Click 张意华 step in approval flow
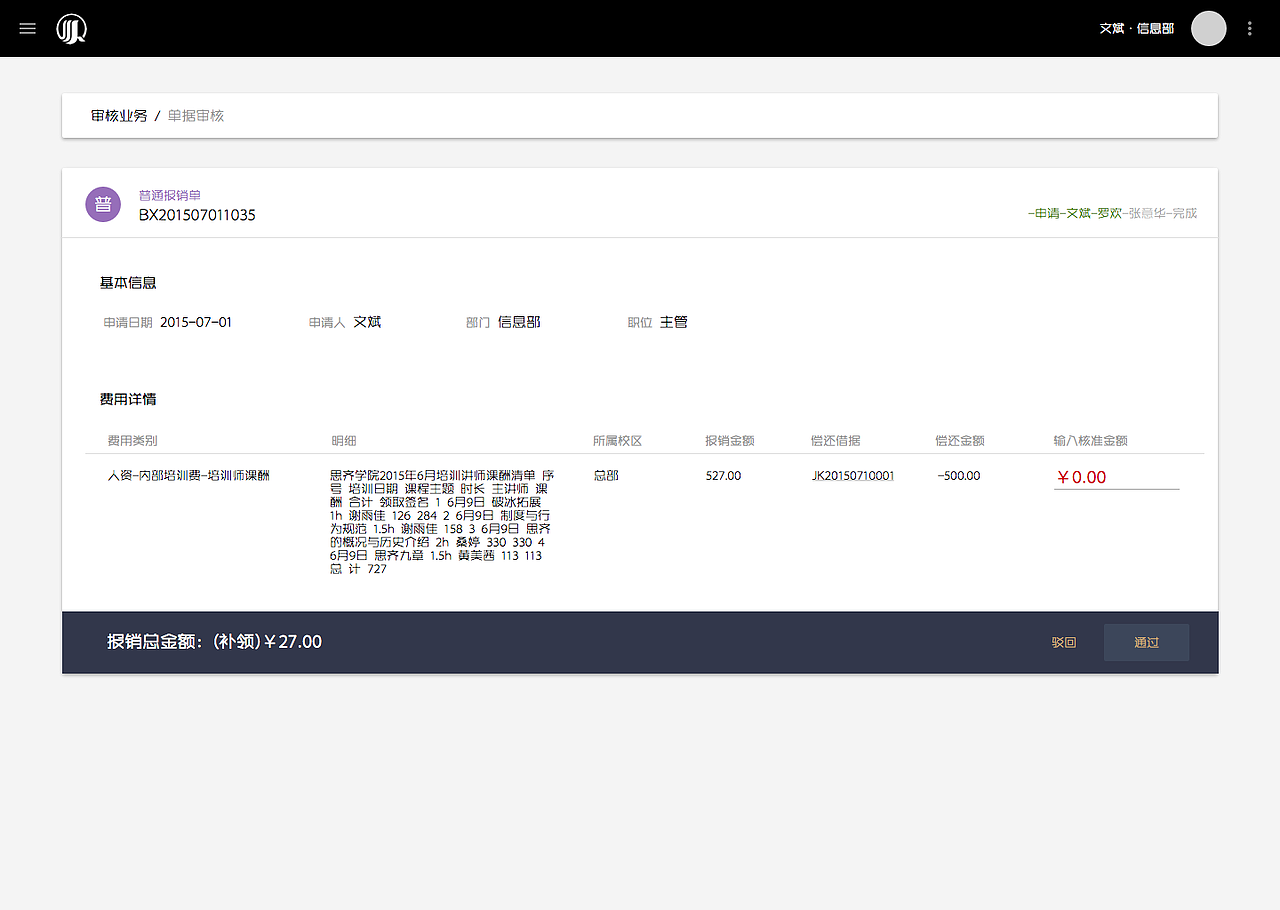The width and height of the screenshot is (1280, 910). 1147,213
